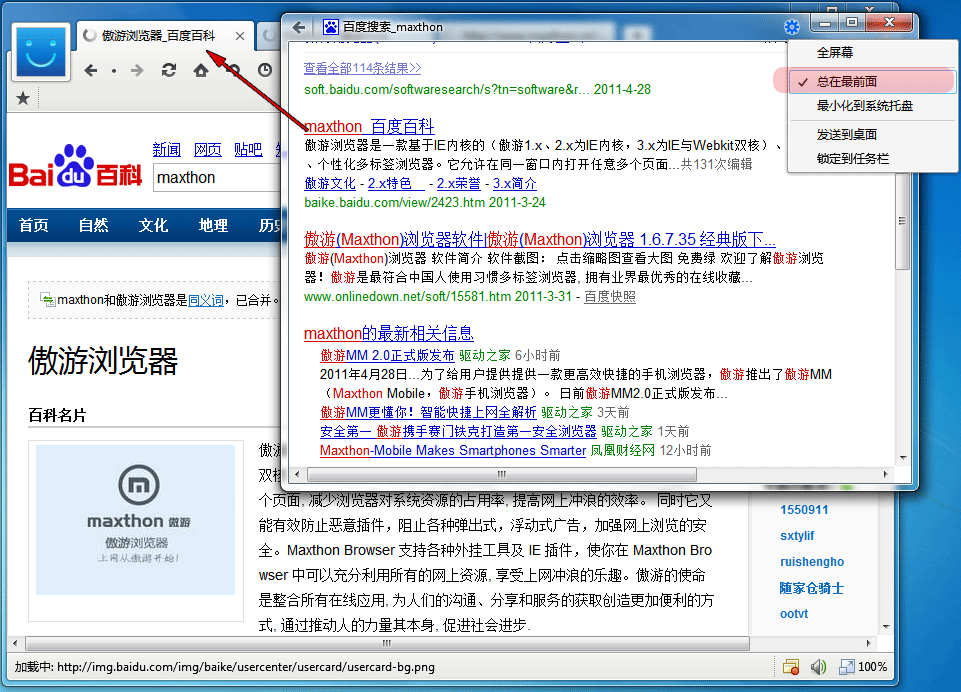Open the Maxthon smiley face main menu
The image size is (961, 692).
tap(40, 53)
